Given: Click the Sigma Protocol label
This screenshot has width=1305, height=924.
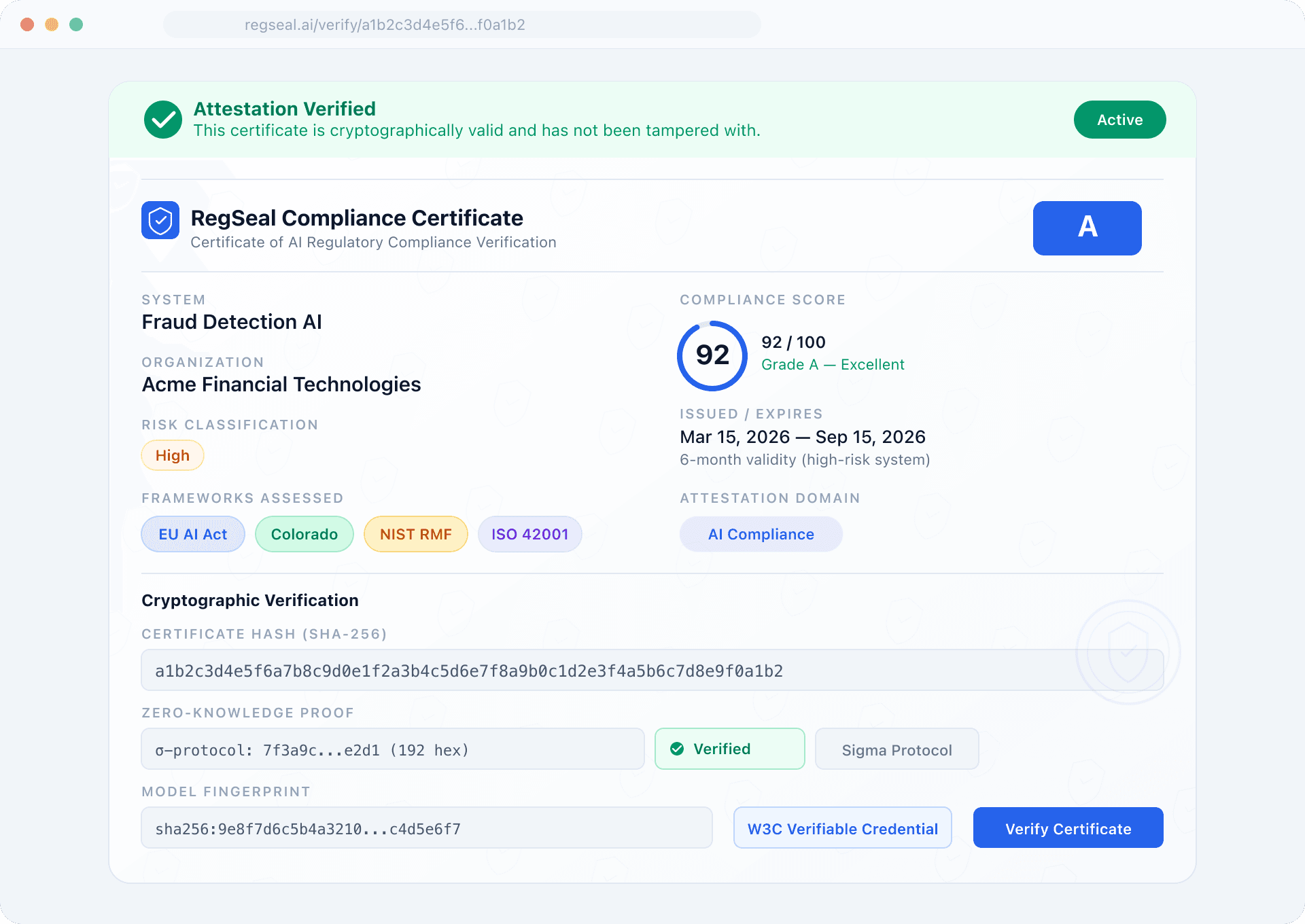Looking at the screenshot, I should (x=897, y=748).
